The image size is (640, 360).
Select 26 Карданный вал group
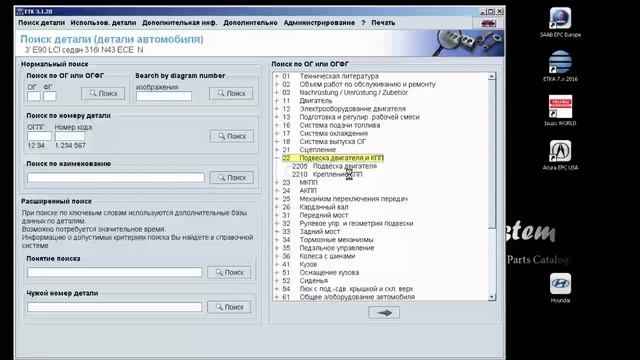[315, 207]
